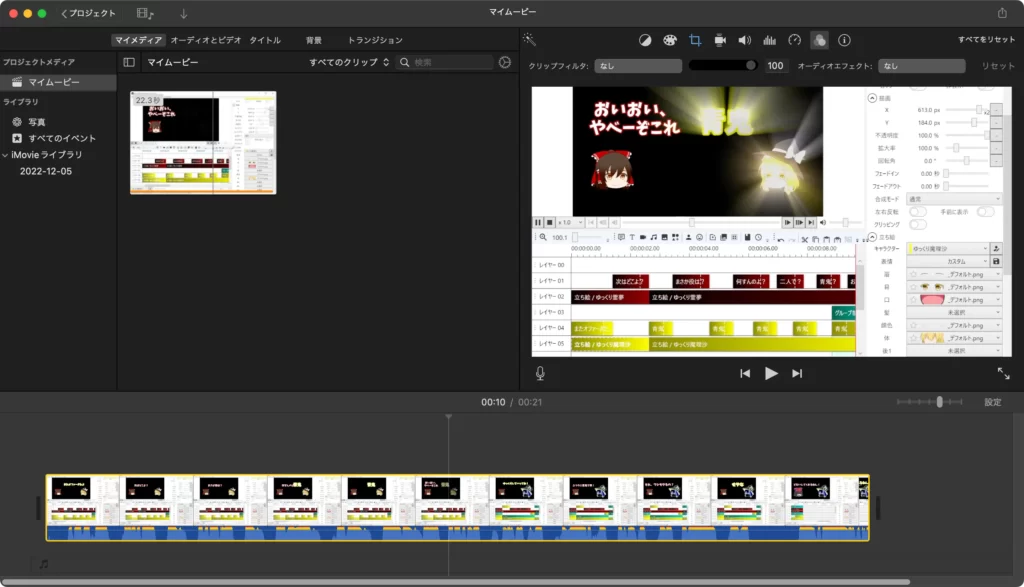Click the クリップフィルタ: label
This screenshot has height=587, width=1024.
tap(558, 66)
